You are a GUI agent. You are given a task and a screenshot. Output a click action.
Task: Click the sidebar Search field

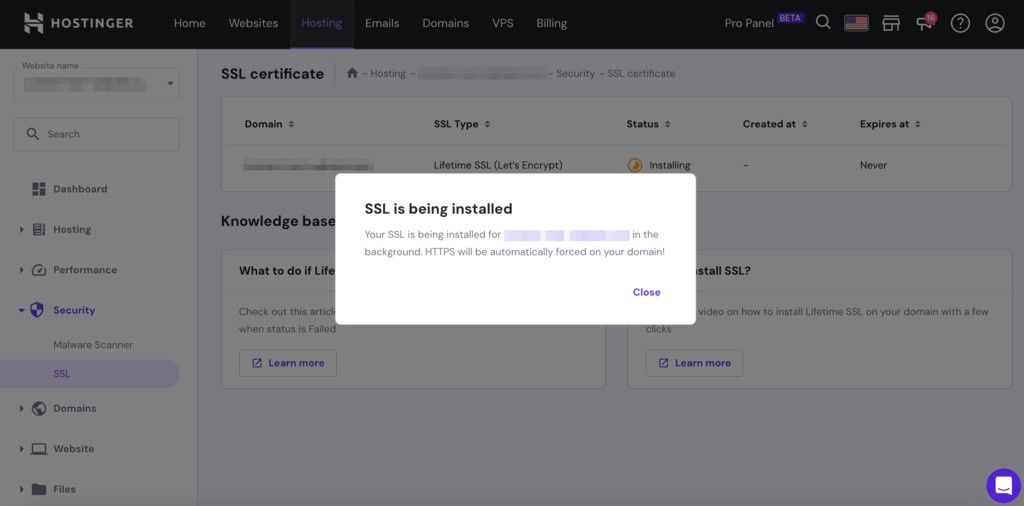96,134
